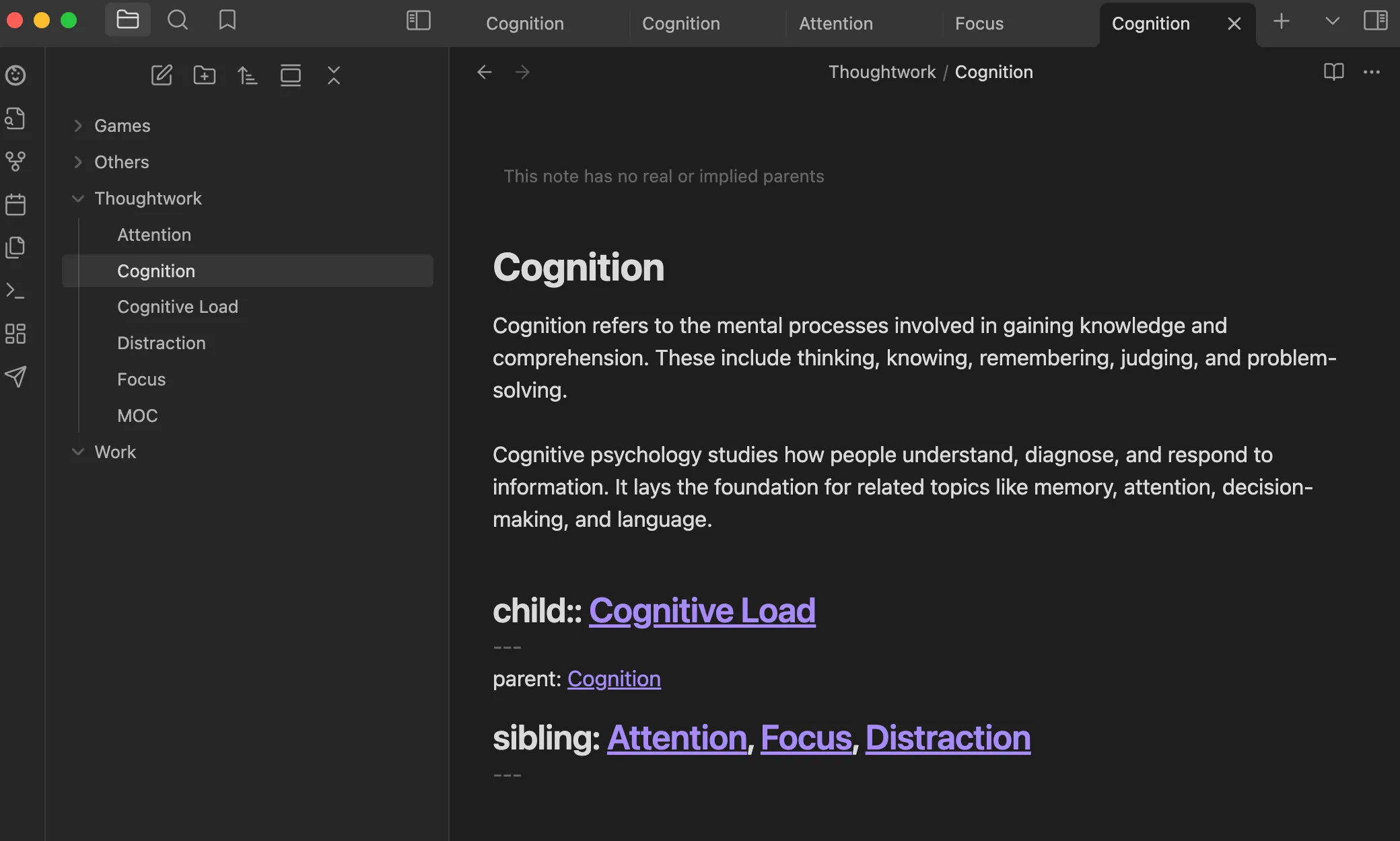1400x841 pixels.
Task: Open the command palette terminal icon
Action: pos(15,291)
